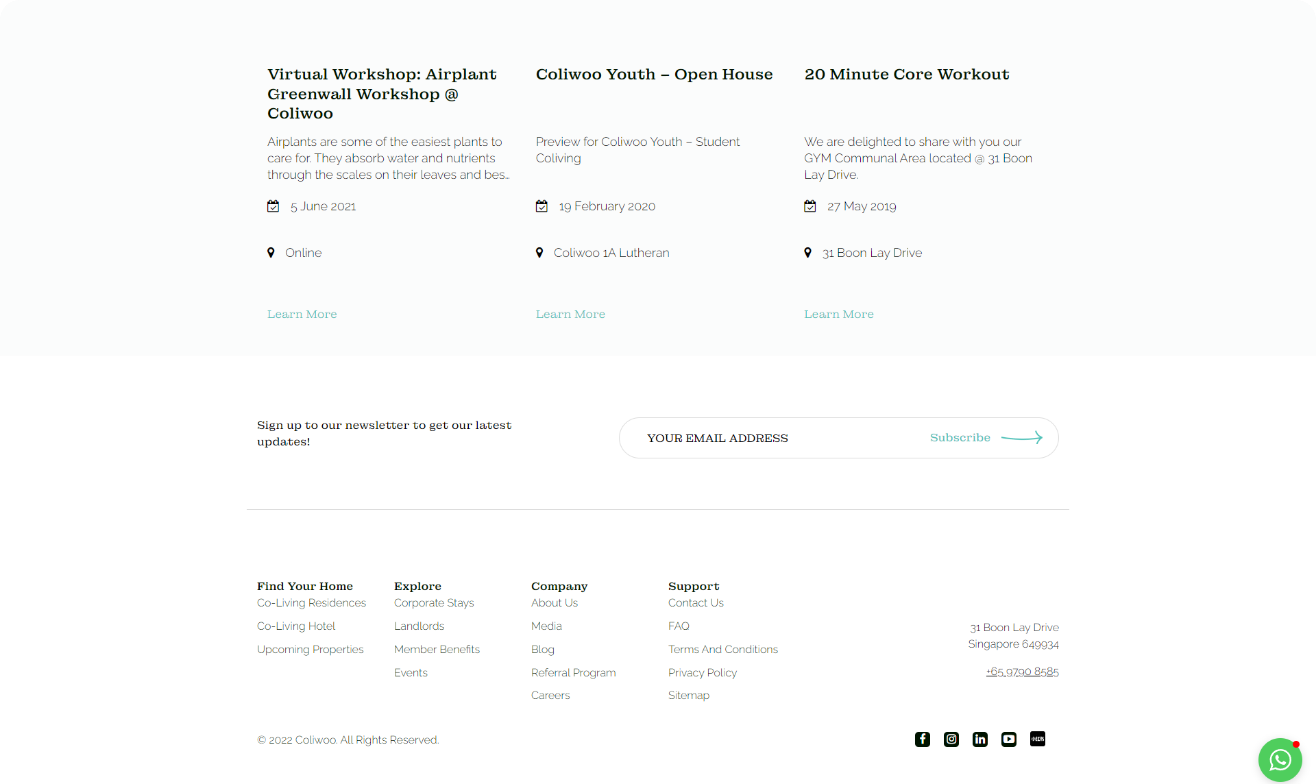Image resolution: width=1316 pixels, height=784 pixels.
Task: Click event location pin beside 31 Boon Lay Drive
Action: 808,253
